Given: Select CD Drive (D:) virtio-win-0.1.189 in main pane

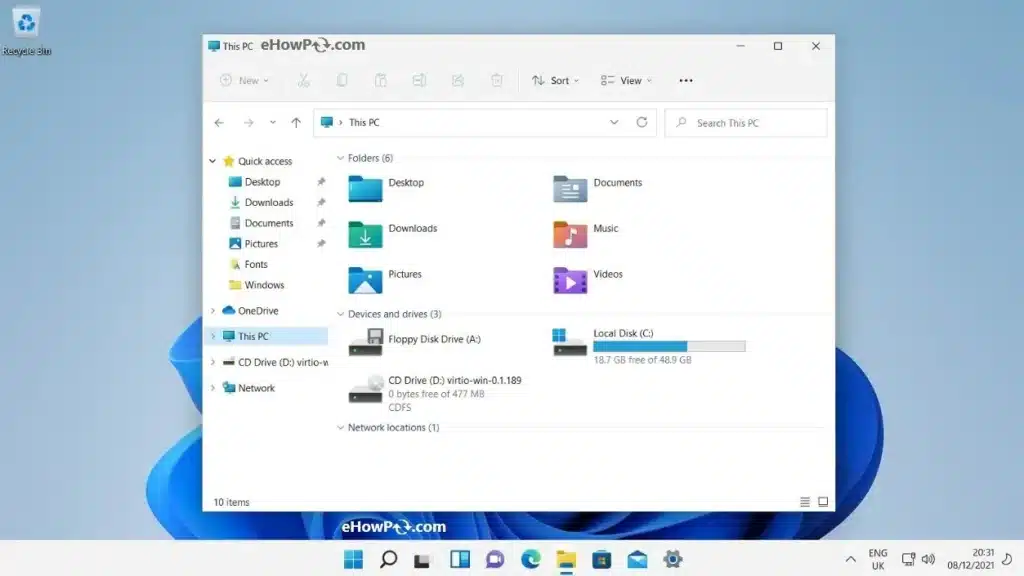Looking at the screenshot, I should (x=434, y=392).
